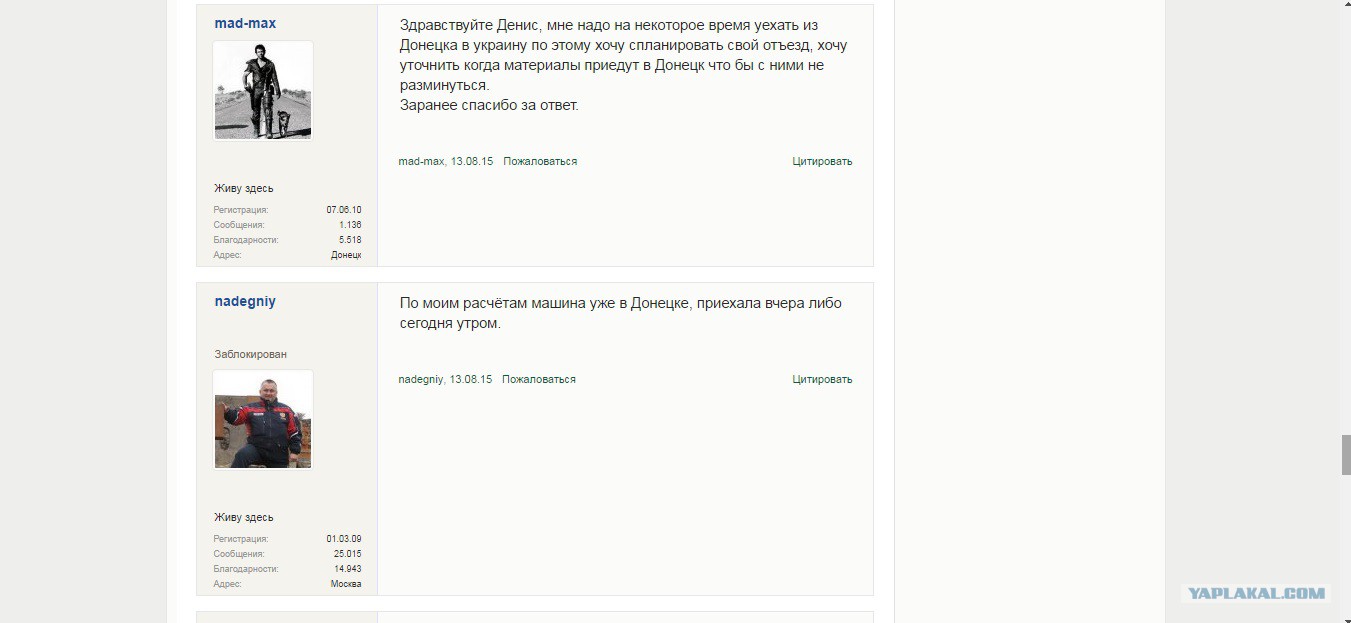
Task: Click mad-max message text body
Action: pyautogui.click(x=624, y=65)
